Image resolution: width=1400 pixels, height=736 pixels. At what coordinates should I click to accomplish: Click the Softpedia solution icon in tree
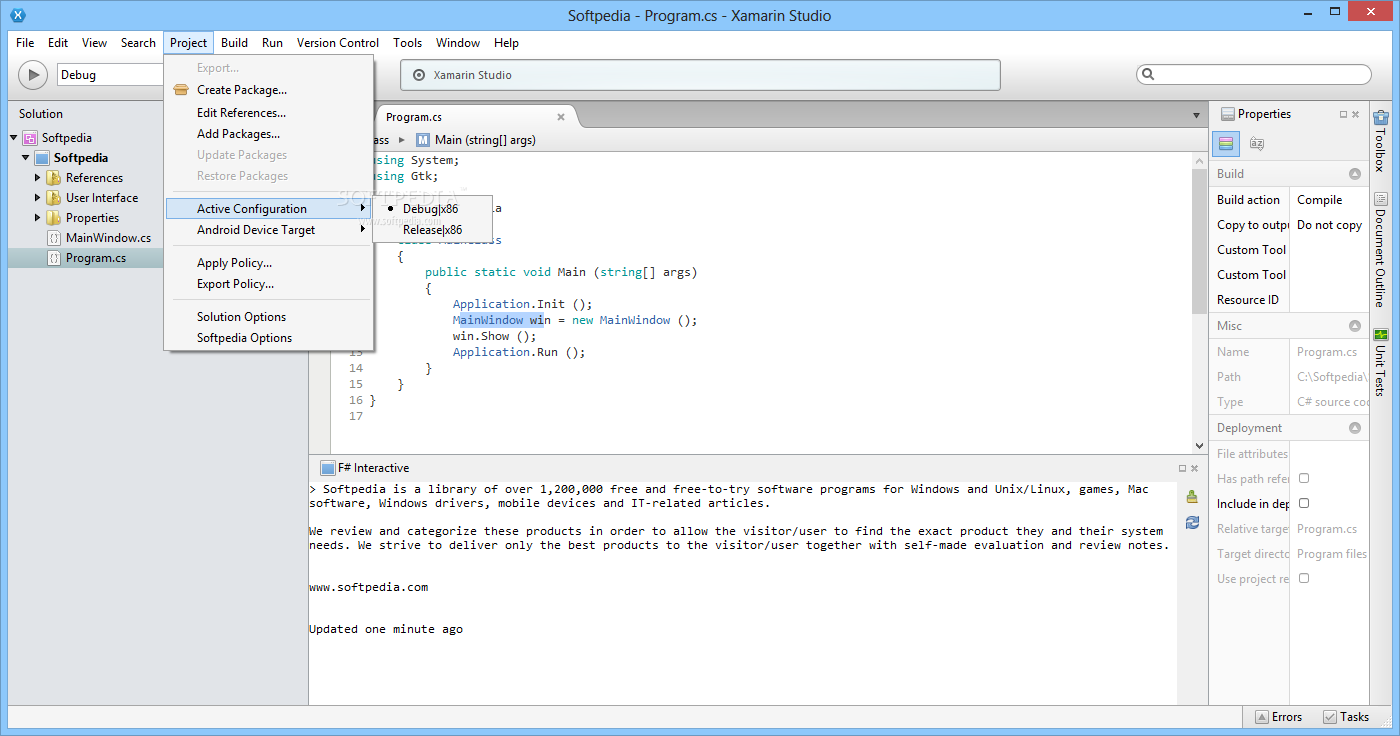click(x=30, y=138)
